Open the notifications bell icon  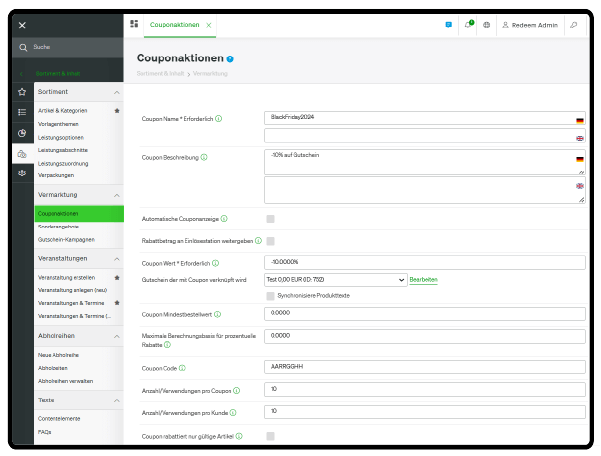[x=468, y=24]
